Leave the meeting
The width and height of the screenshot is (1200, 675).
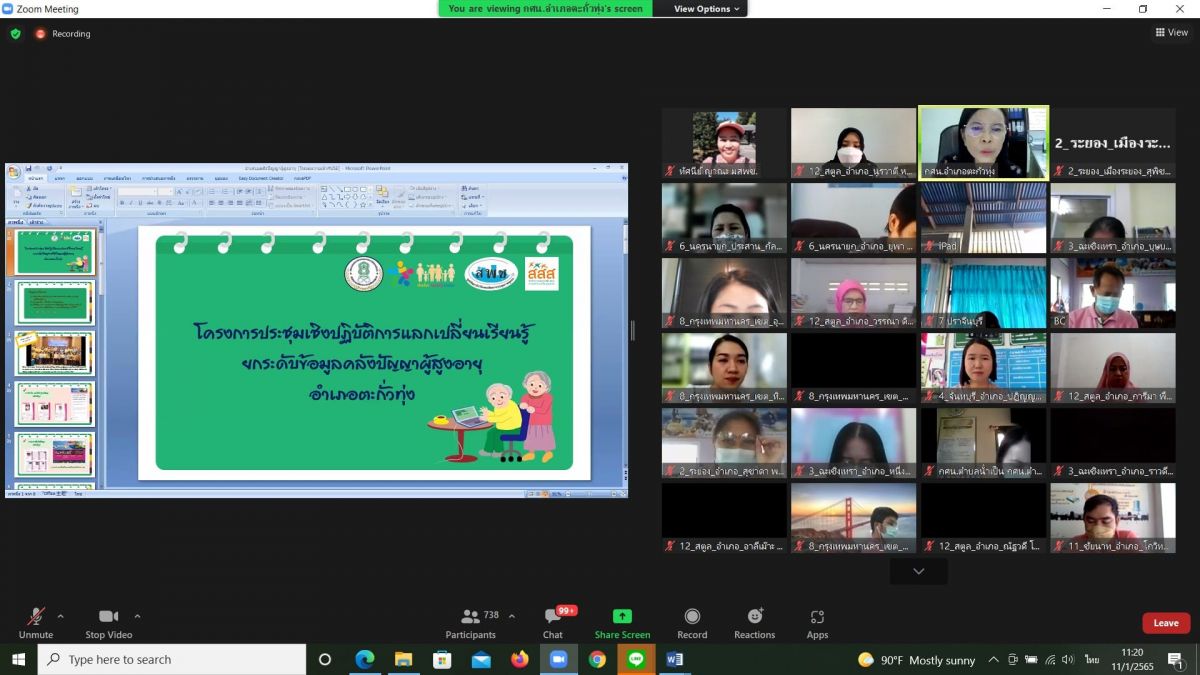[x=1166, y=623]
